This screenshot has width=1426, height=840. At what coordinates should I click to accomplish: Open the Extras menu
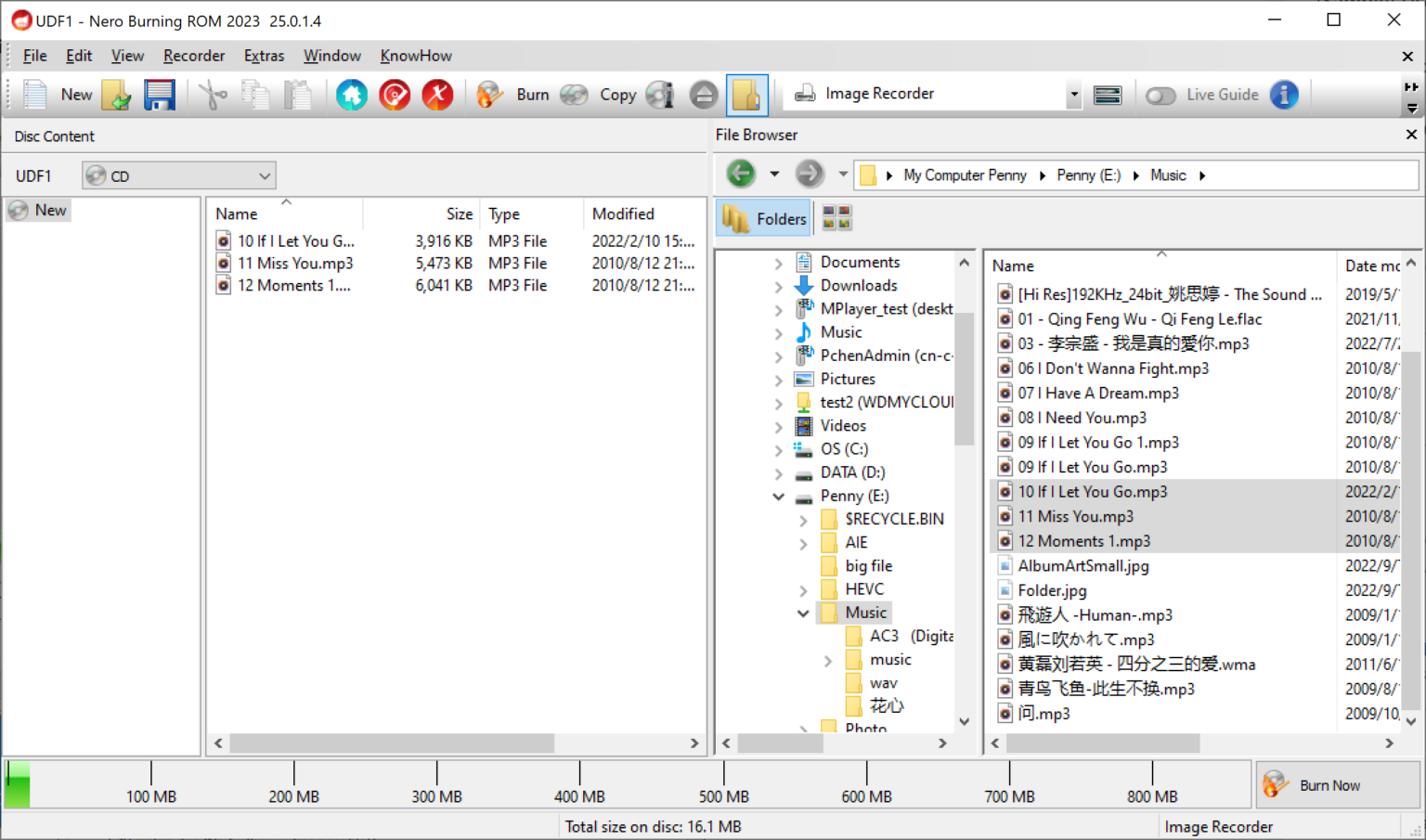(264, 56)
